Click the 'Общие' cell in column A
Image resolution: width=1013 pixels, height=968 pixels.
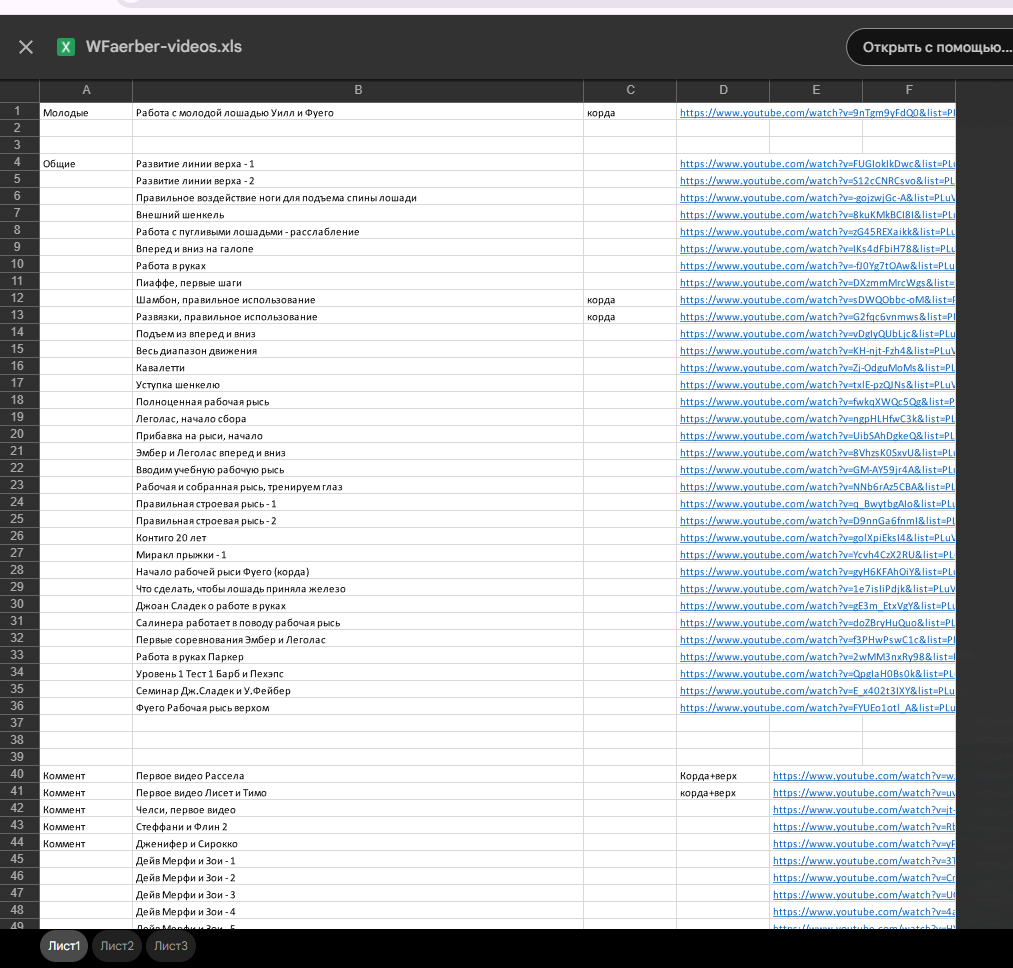(x=86, y=163)
